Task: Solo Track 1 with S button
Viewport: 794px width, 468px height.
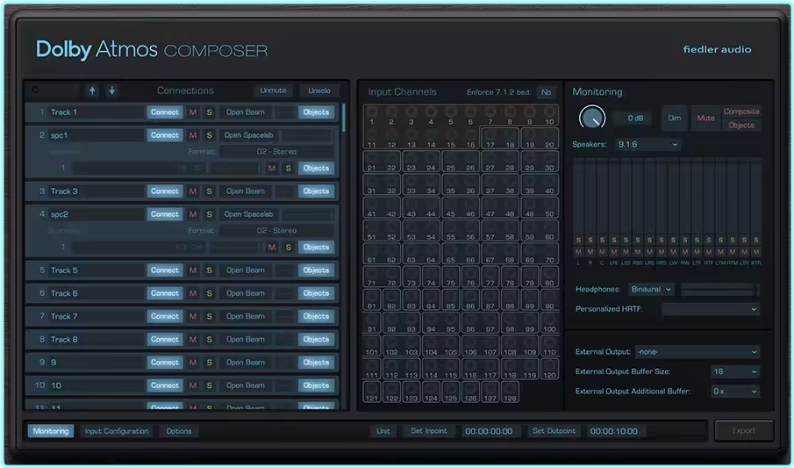Action: tap(209, 112)
